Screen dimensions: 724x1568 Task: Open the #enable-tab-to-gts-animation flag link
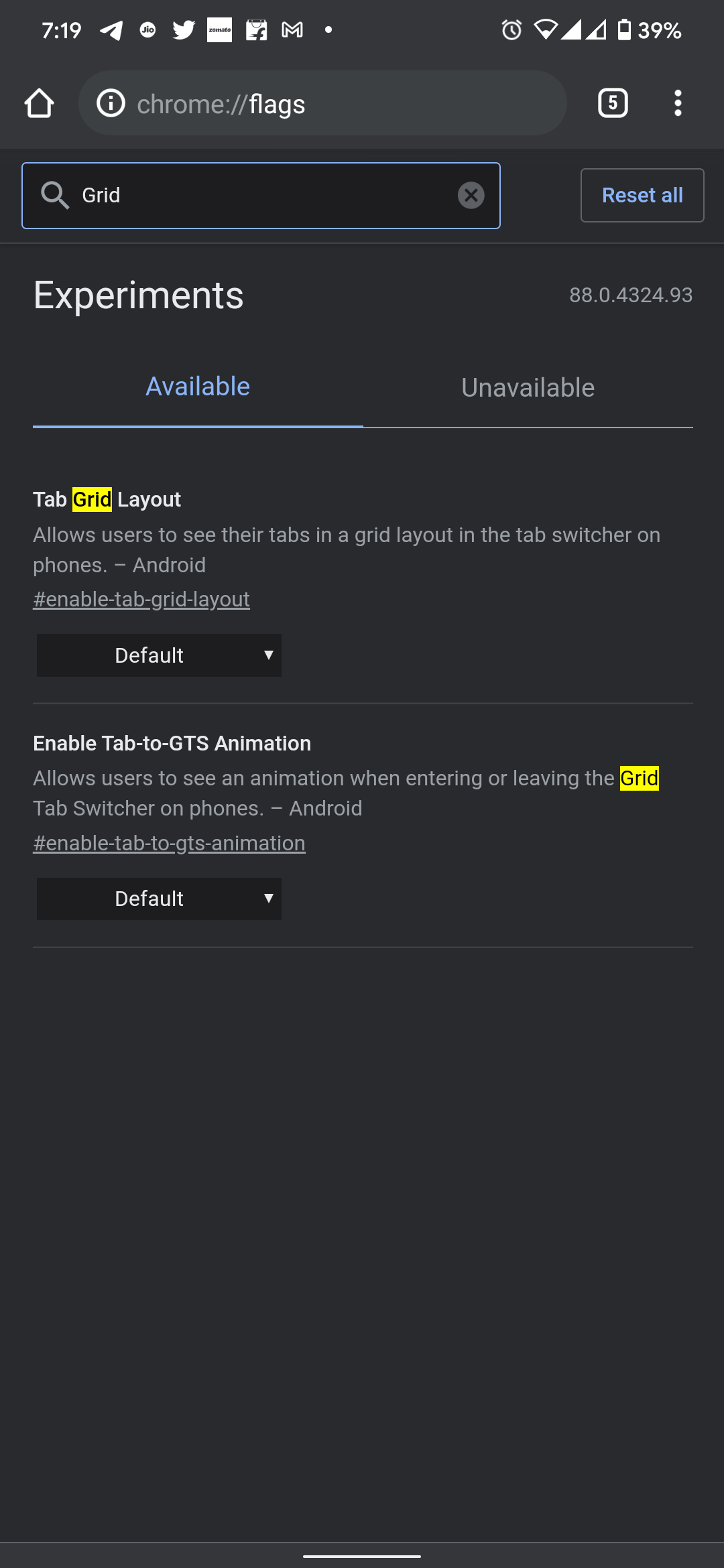170,842
